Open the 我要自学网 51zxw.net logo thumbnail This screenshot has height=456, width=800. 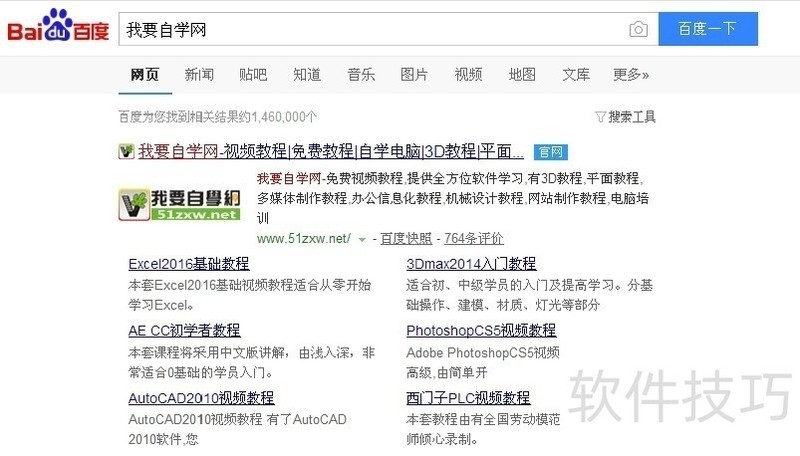(180, 204)
